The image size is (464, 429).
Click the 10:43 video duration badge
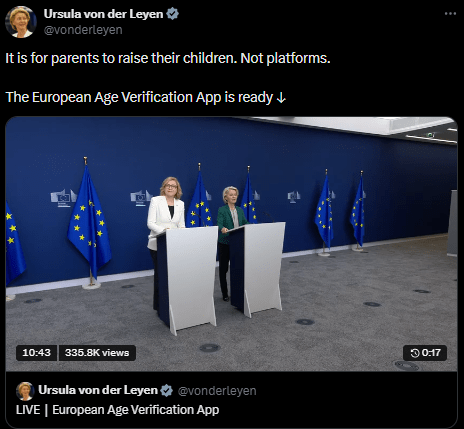coord(36,353)
